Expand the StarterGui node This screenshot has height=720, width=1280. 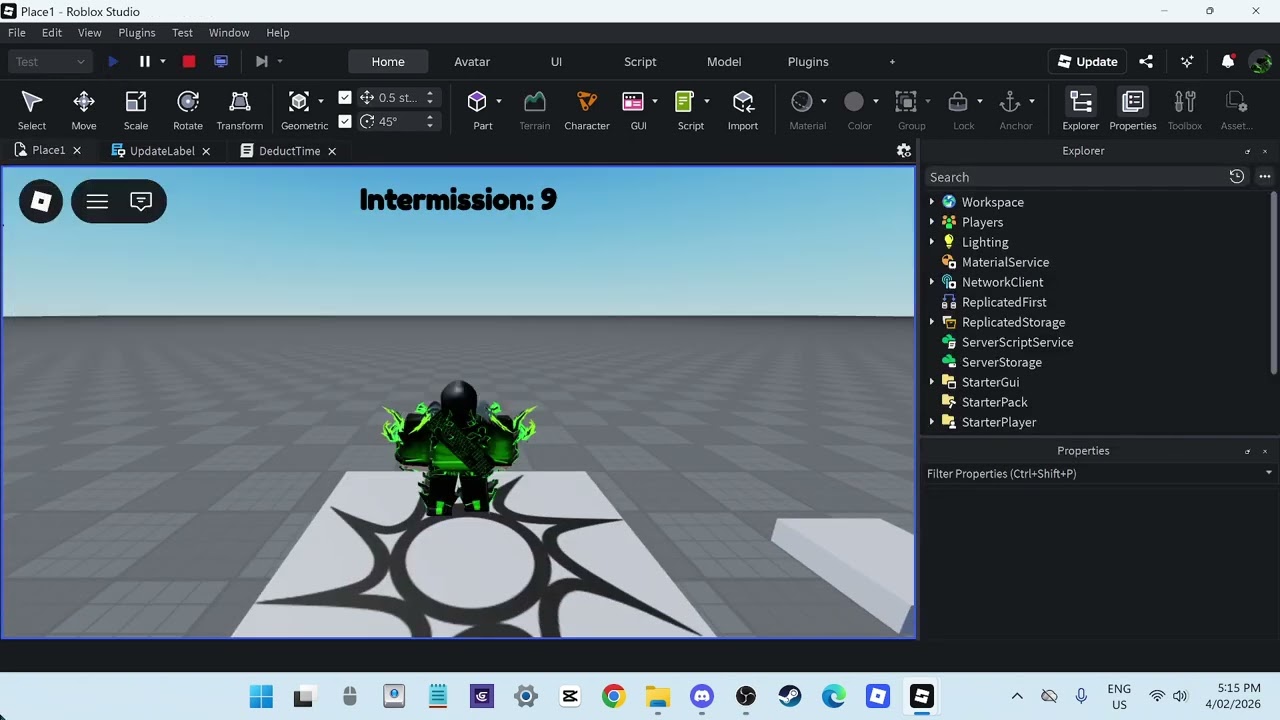[x=932, y=382]
